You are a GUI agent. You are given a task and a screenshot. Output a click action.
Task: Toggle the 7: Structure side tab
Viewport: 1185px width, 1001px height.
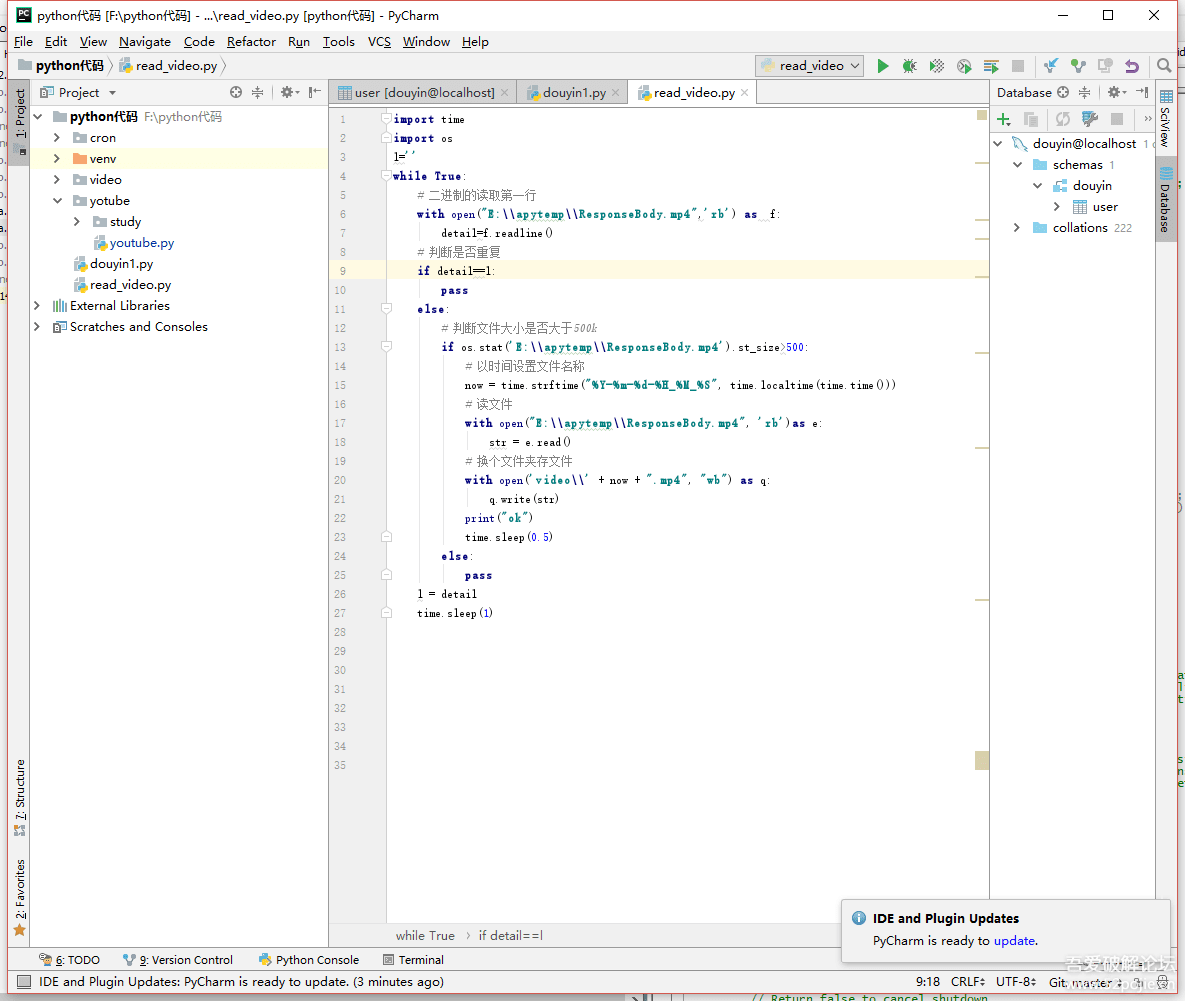pos(20,798)
